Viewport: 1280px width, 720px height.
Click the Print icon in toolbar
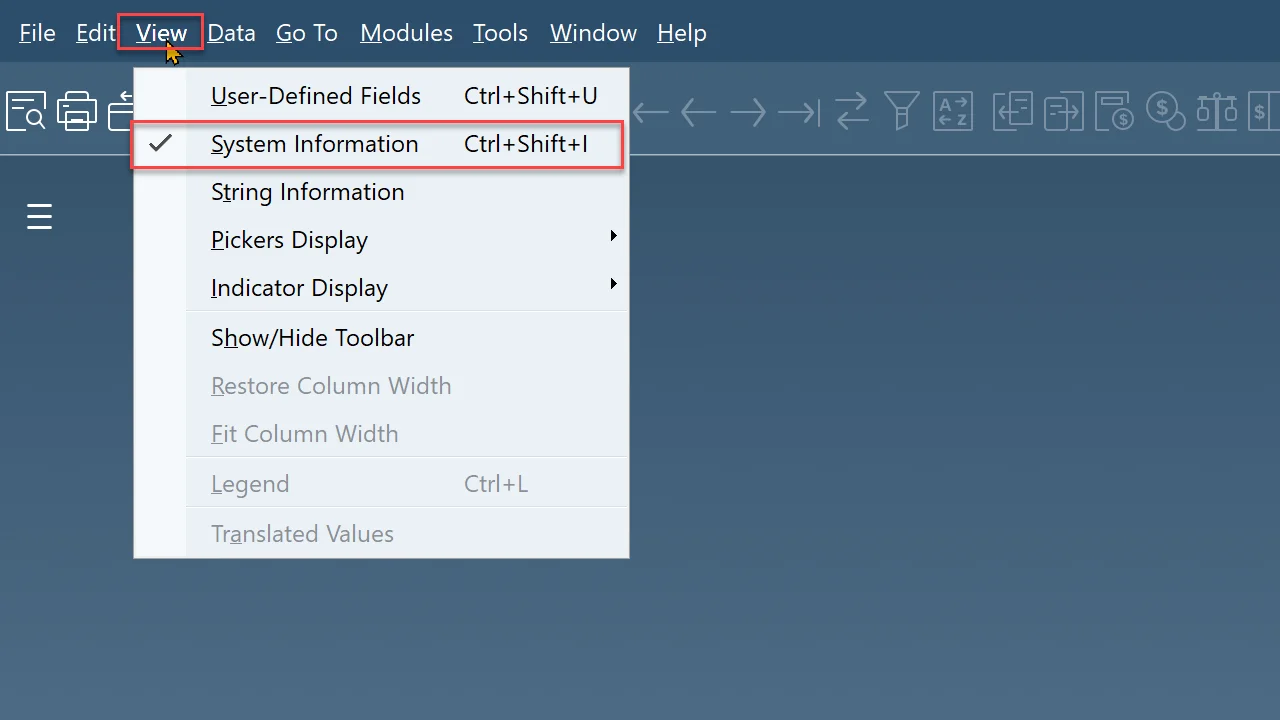coord(77,111)
